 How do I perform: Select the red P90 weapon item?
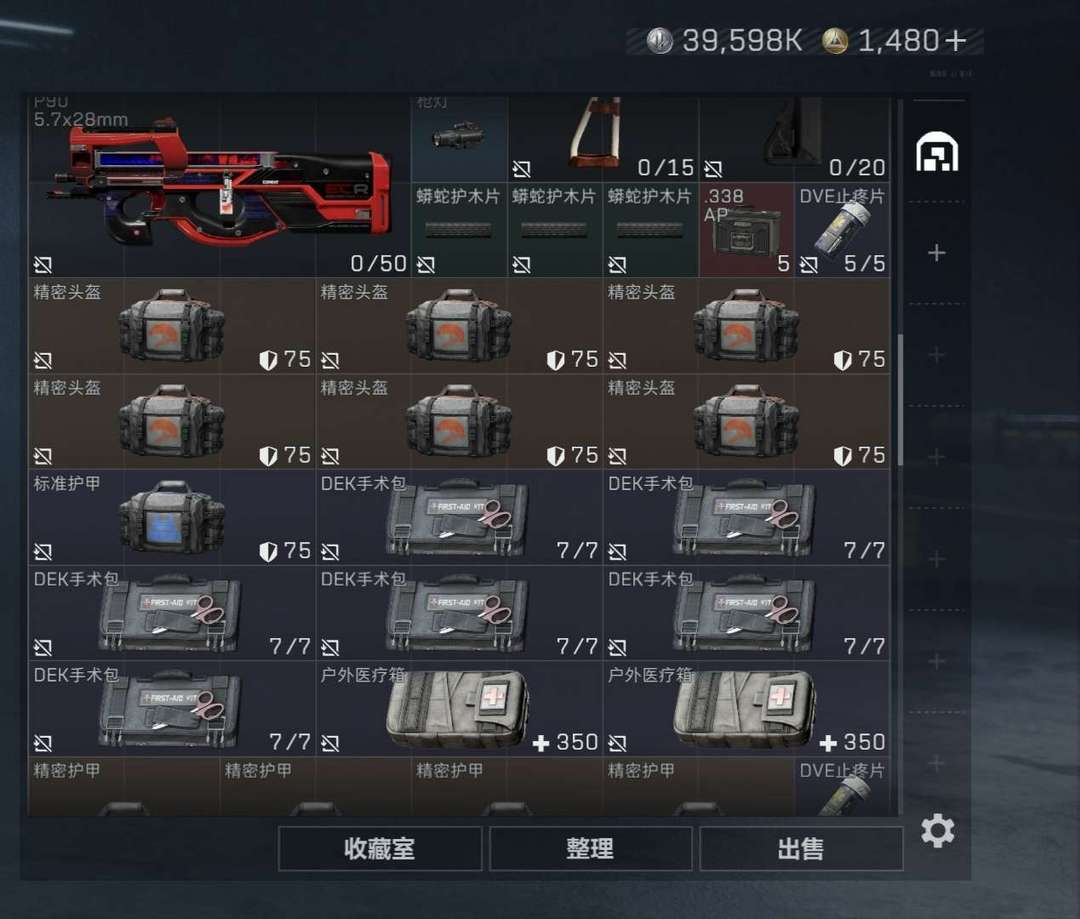coord(219,186)
